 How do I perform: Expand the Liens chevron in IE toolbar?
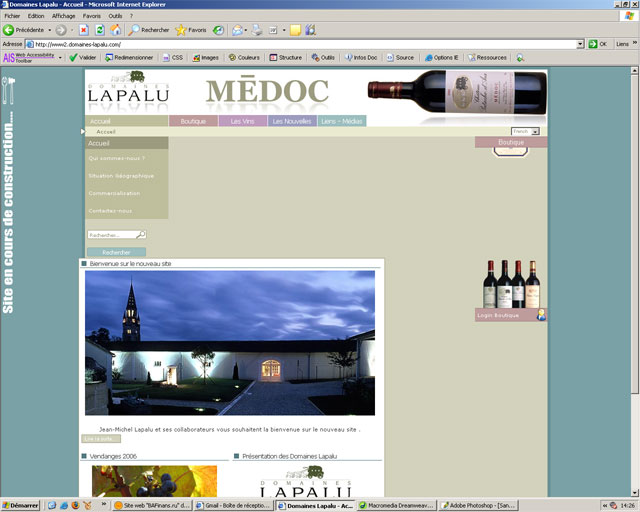pyautogui.click(x=635, y=42)
